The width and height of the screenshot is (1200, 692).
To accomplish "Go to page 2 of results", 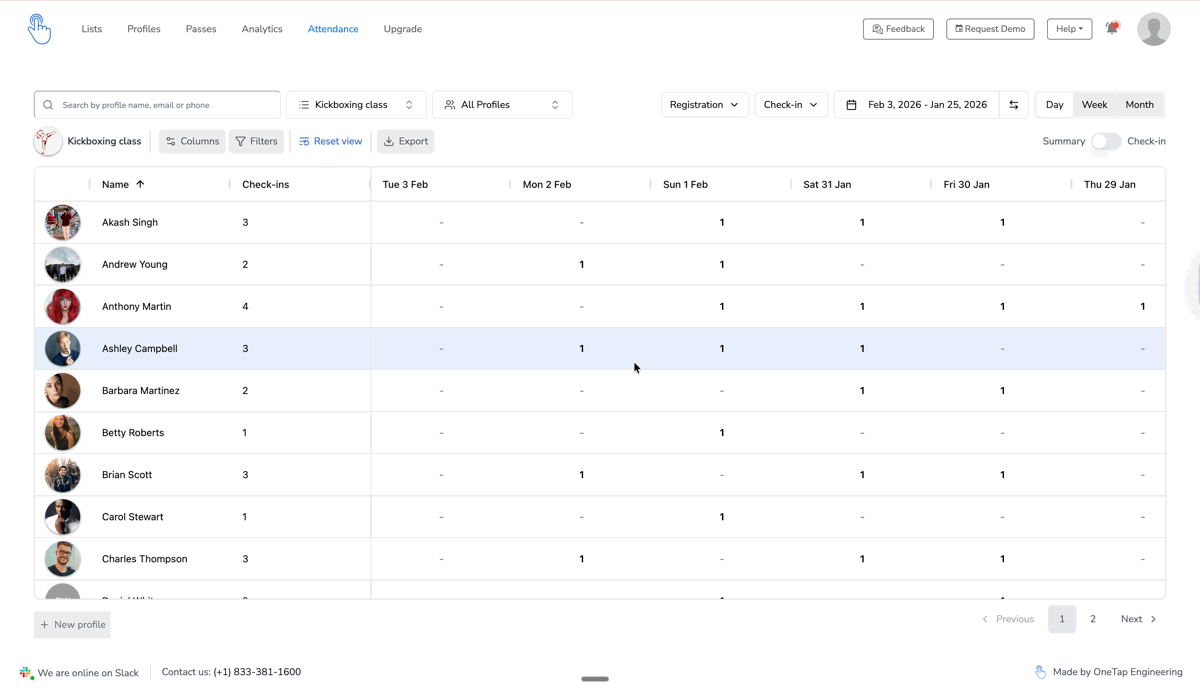I will (1093, 619).
